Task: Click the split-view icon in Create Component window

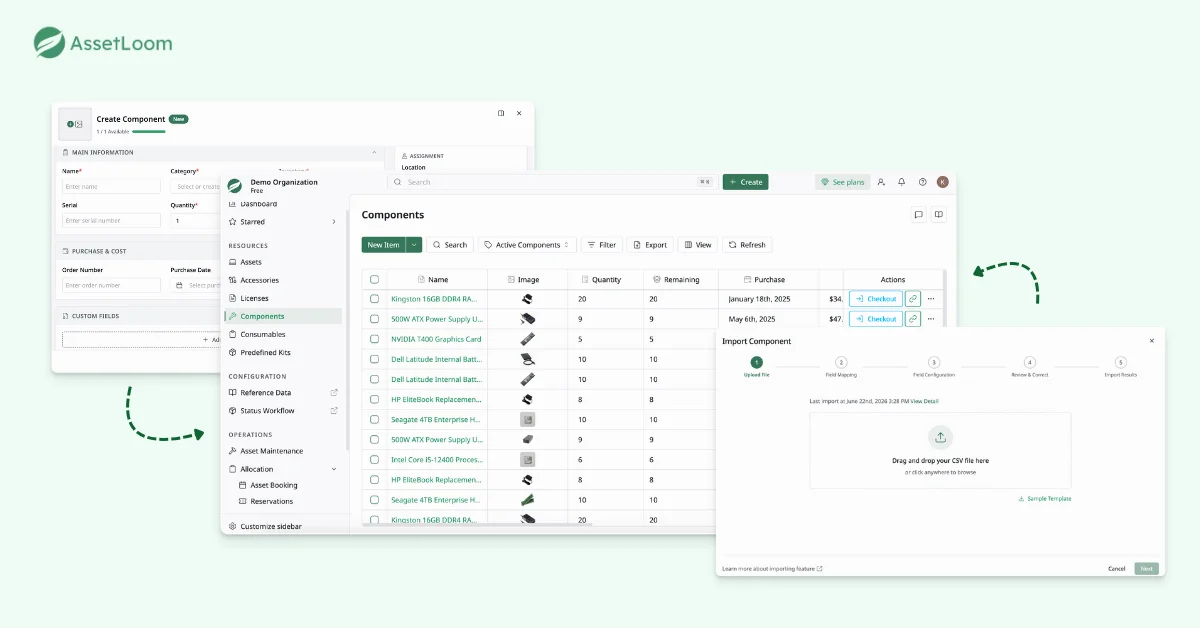Action: pos(501,113)
